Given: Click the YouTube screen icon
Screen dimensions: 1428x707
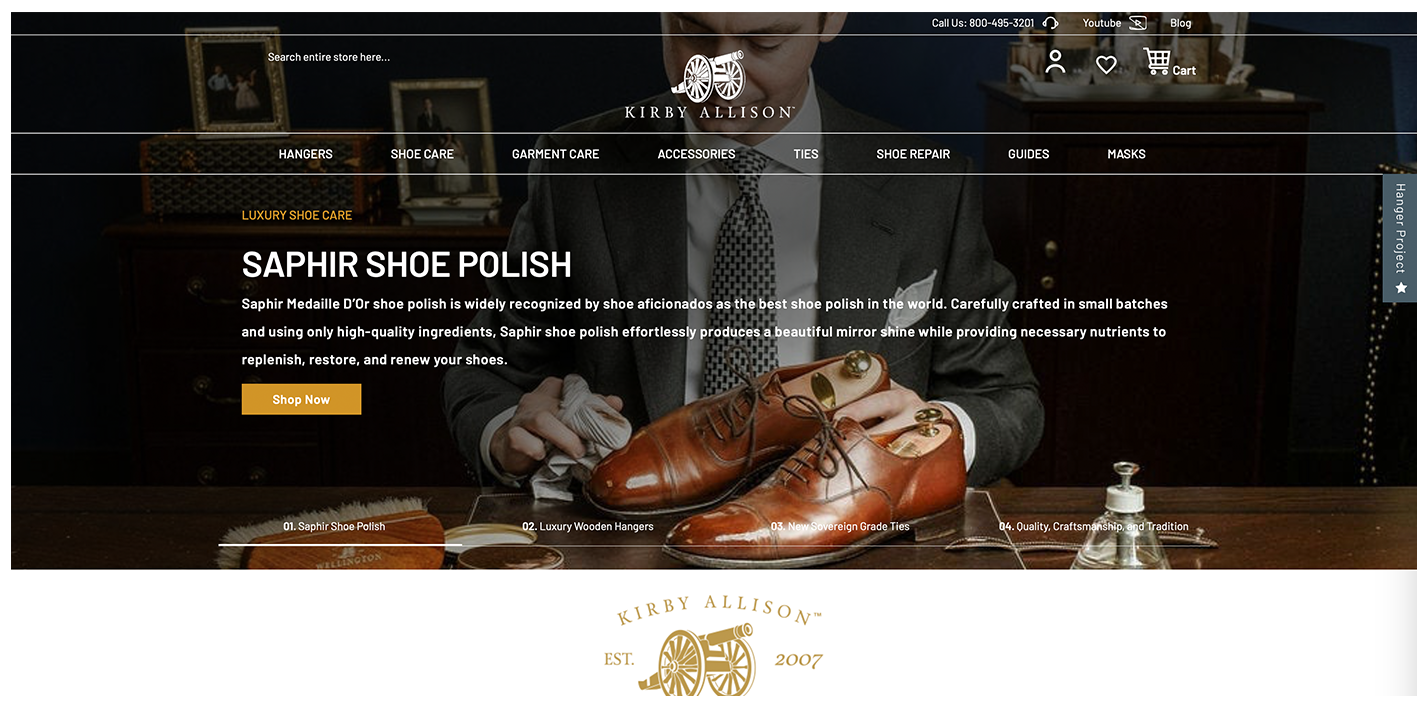Looking at the screenshot, I should [x=1138, y=23].
